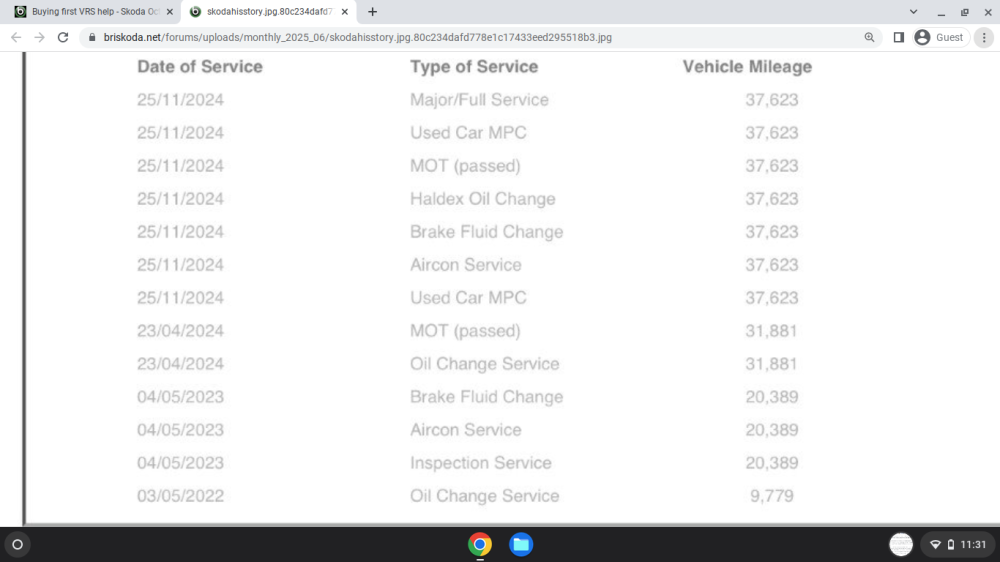Screen dimensions: 1000x562
Task: Click the 'Date of Service' column header
Action: coord(200,66)
